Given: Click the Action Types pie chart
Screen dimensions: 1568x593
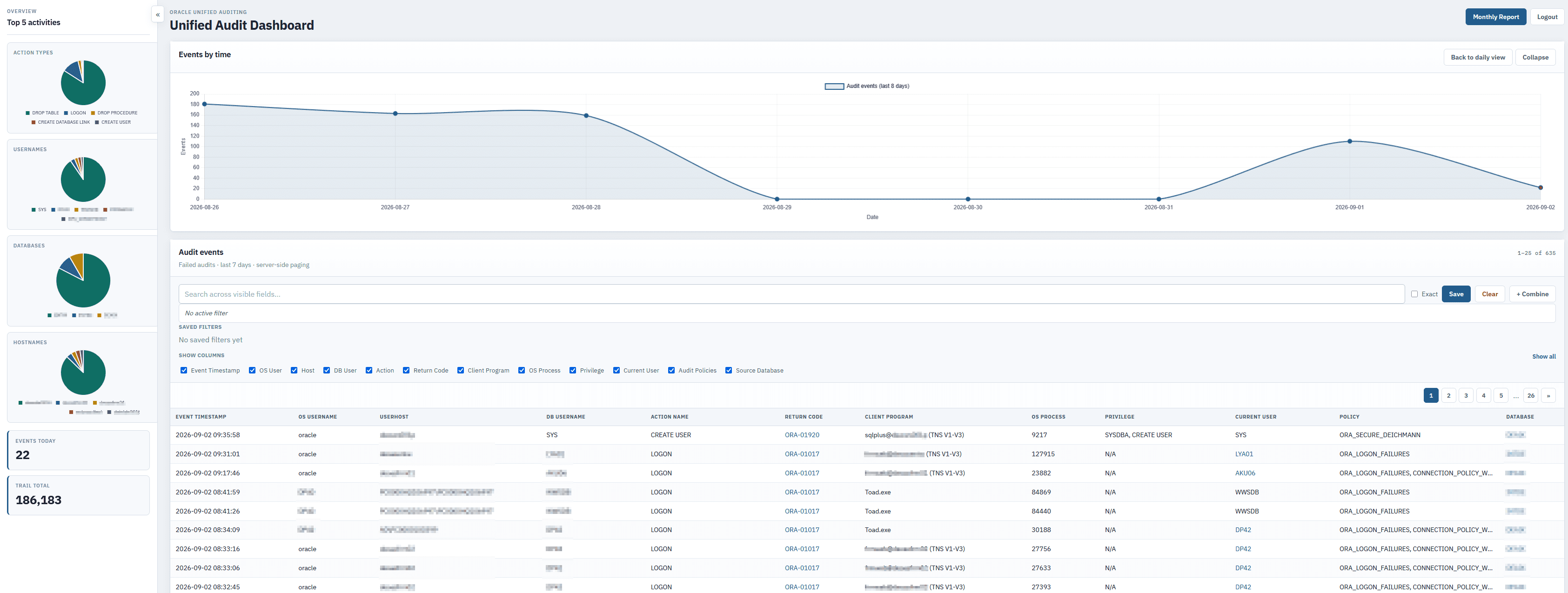Looking at the screenshot, I should click(x=83, y=83).
